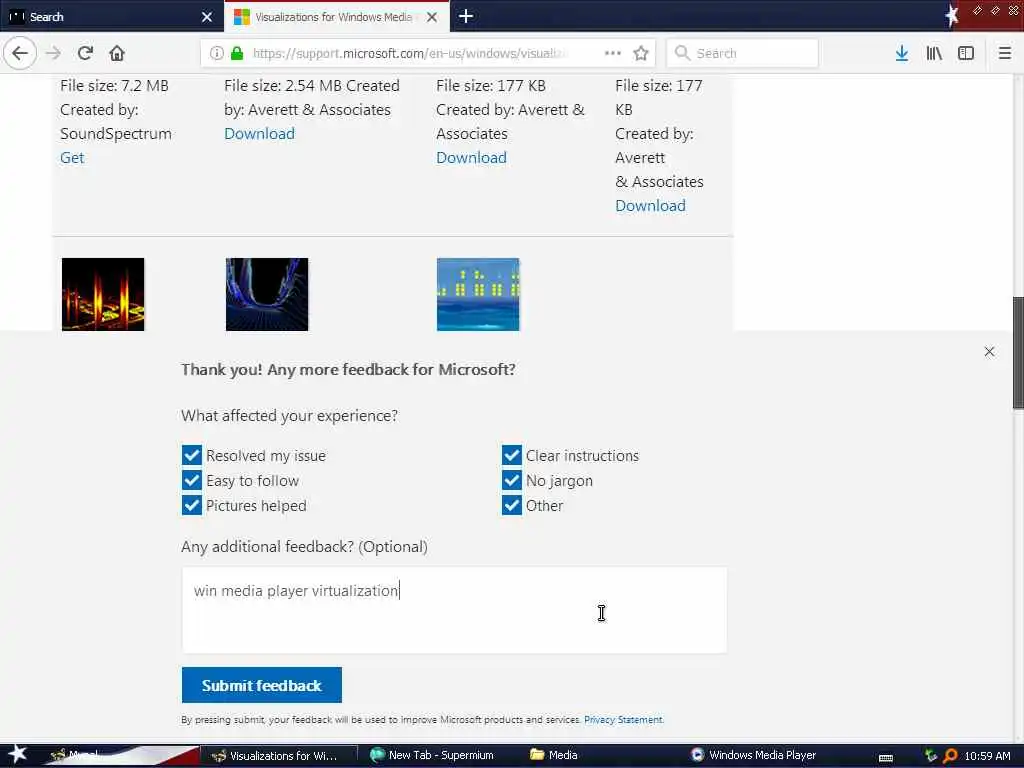Toggle the Other checkbox

512,505
